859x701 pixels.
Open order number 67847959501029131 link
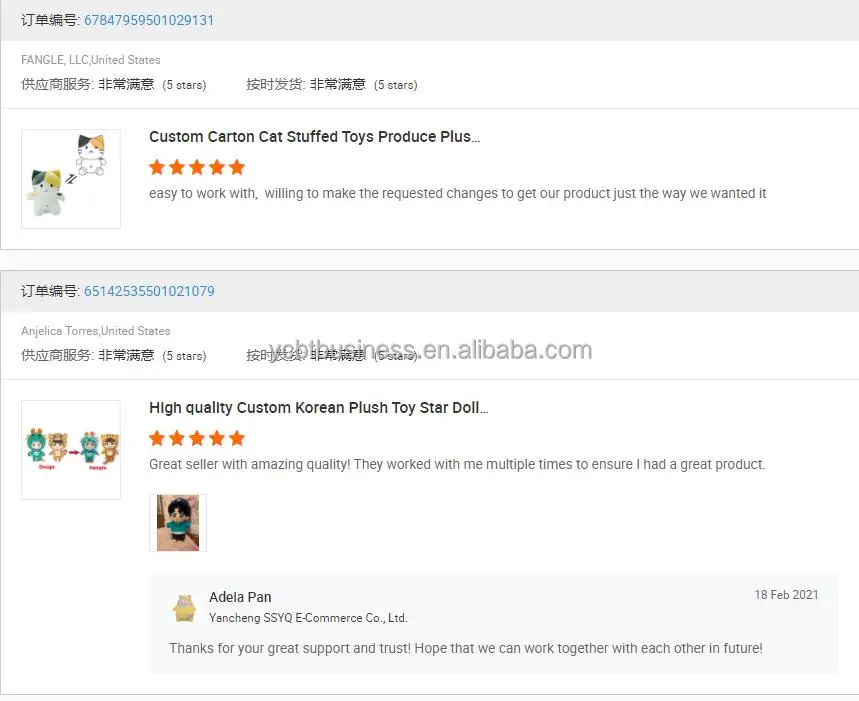click(x=148, y=20)
